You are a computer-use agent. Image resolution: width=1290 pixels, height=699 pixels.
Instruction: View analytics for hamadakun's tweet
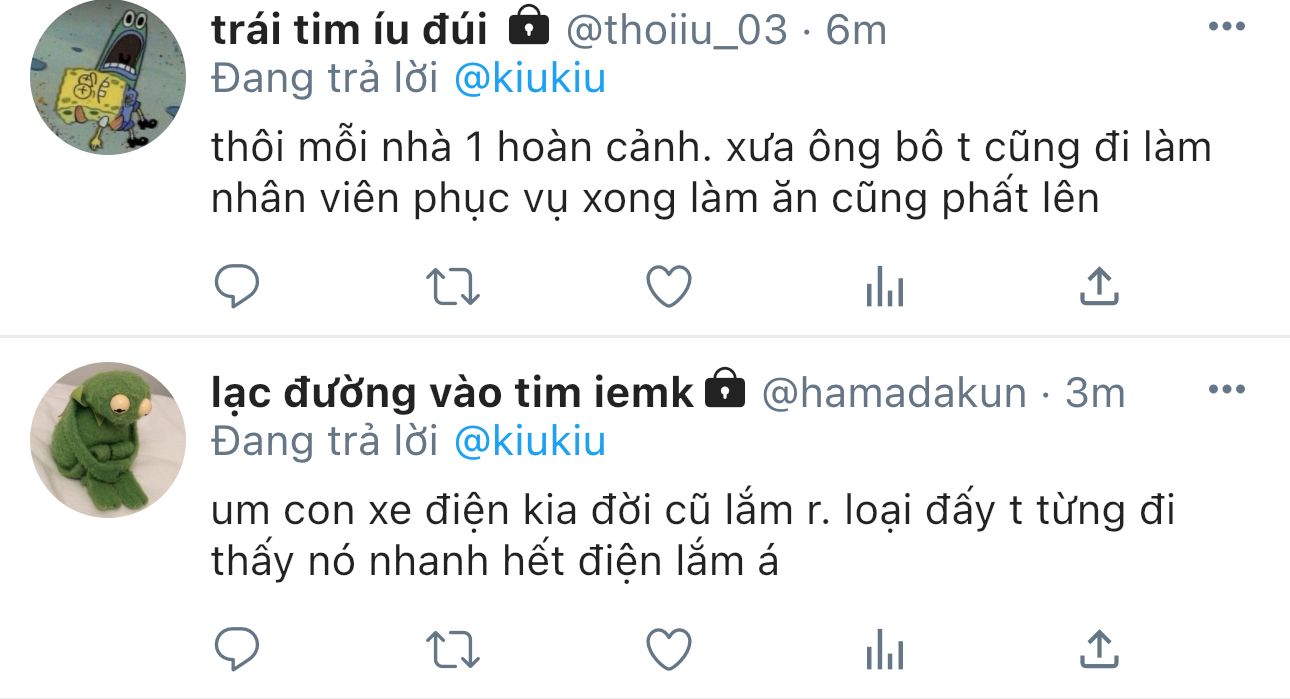(x=884, y=651)
